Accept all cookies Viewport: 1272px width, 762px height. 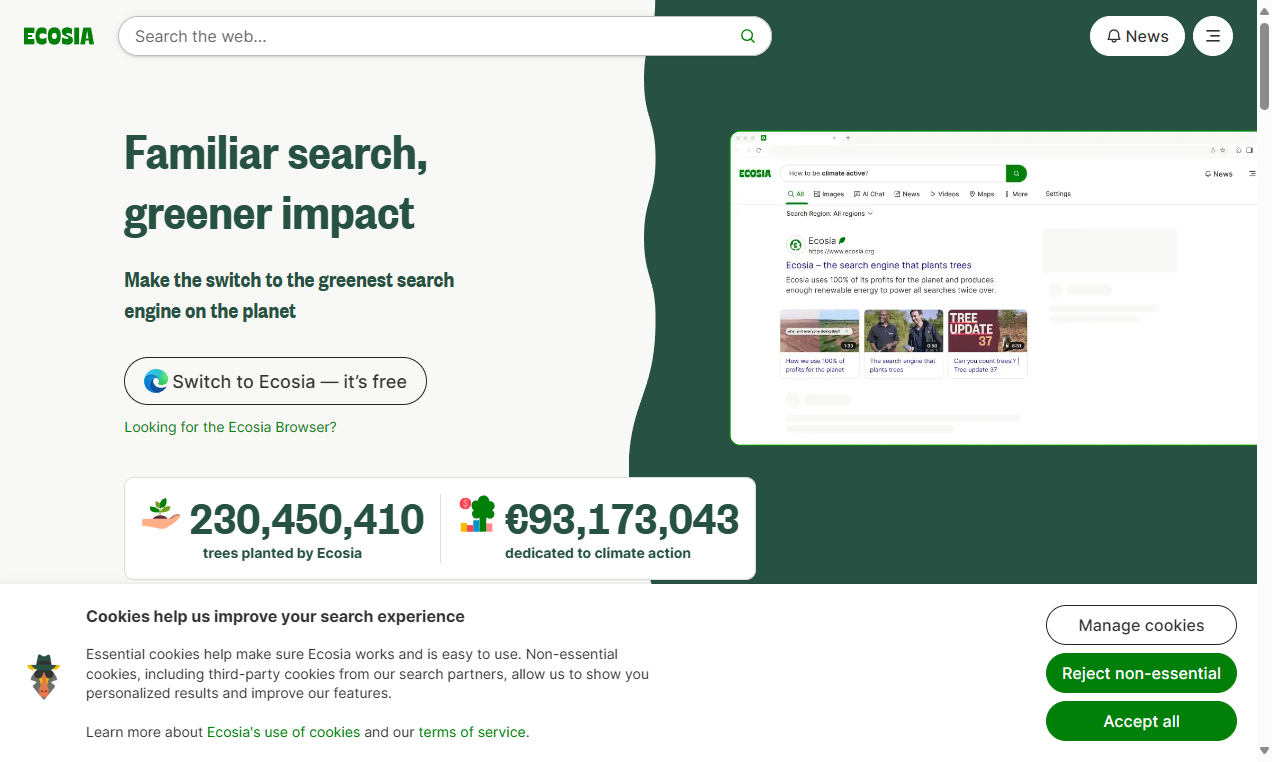point(1141,721)
